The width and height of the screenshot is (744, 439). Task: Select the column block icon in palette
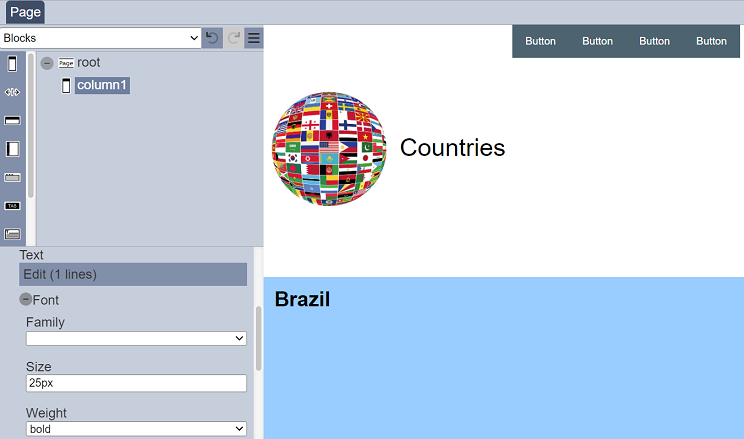pos(12,64)
